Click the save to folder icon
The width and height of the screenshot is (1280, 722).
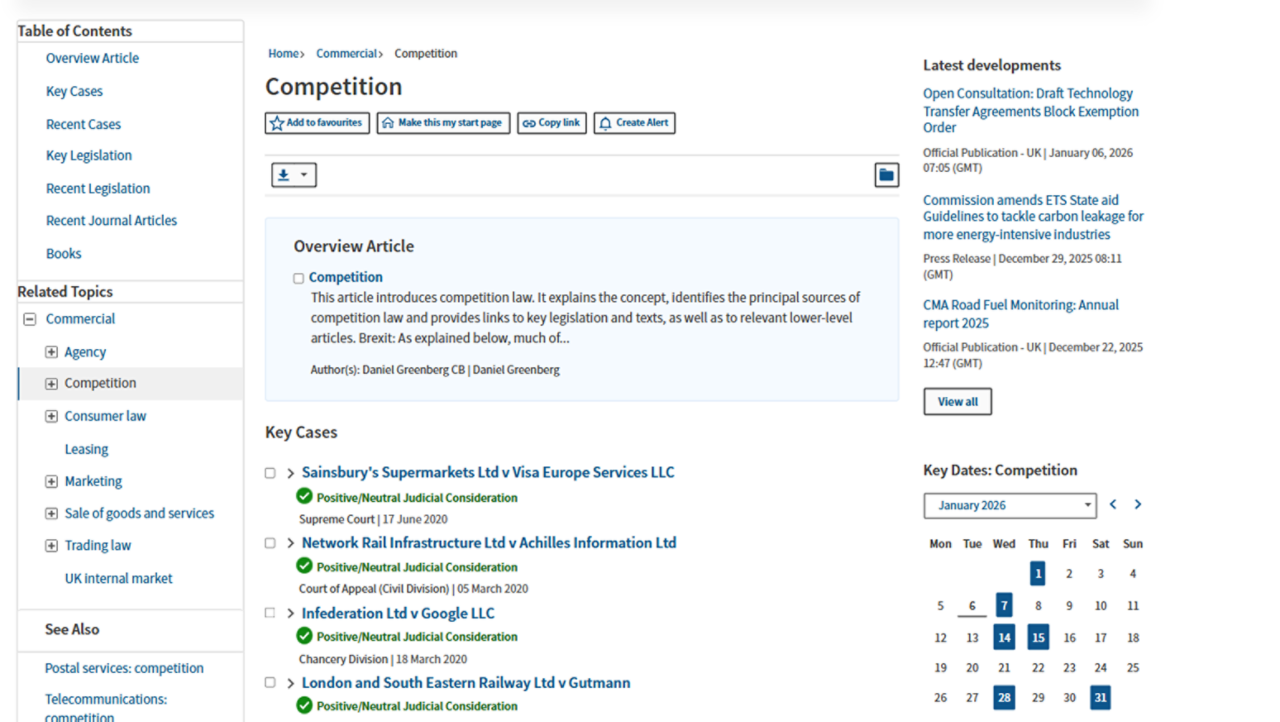coord(886,175)
